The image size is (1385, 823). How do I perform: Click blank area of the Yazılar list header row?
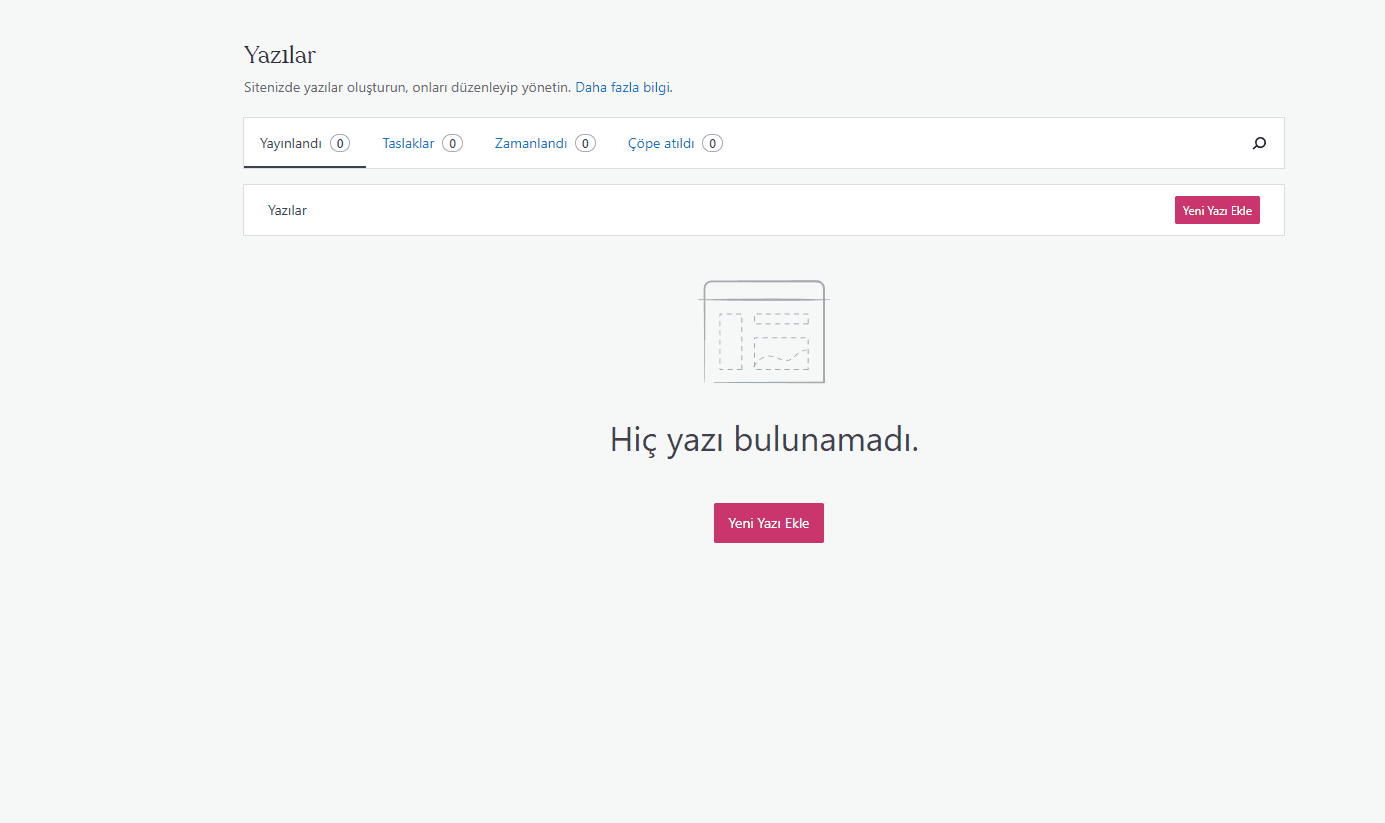click(x=740, y=210)
